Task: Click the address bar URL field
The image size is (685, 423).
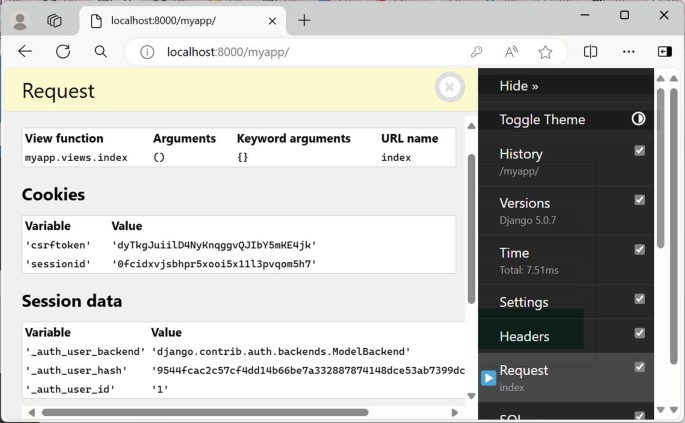Action: 300,52
